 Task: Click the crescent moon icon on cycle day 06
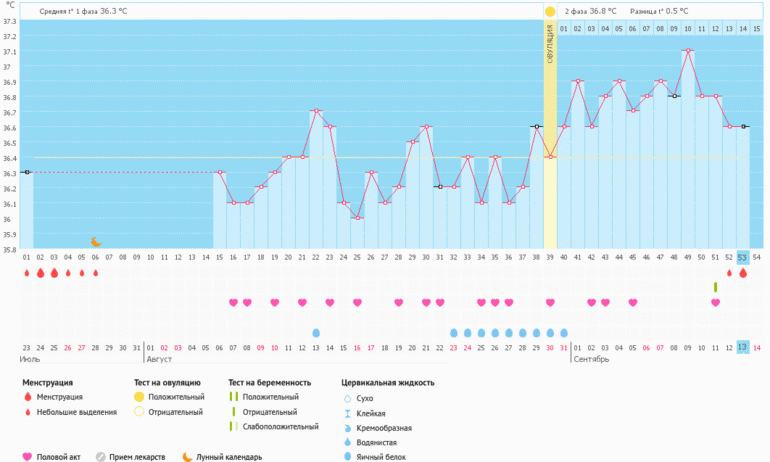point(96,242)
